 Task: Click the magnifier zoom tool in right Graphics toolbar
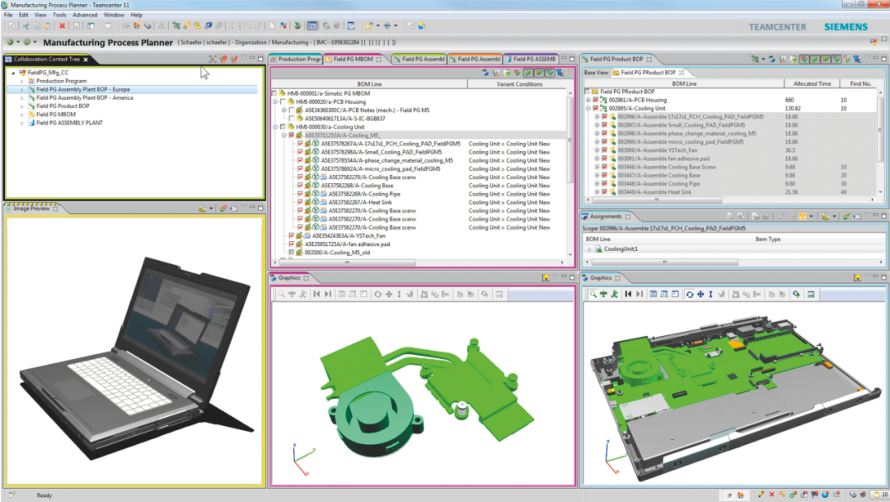(593, 294)
